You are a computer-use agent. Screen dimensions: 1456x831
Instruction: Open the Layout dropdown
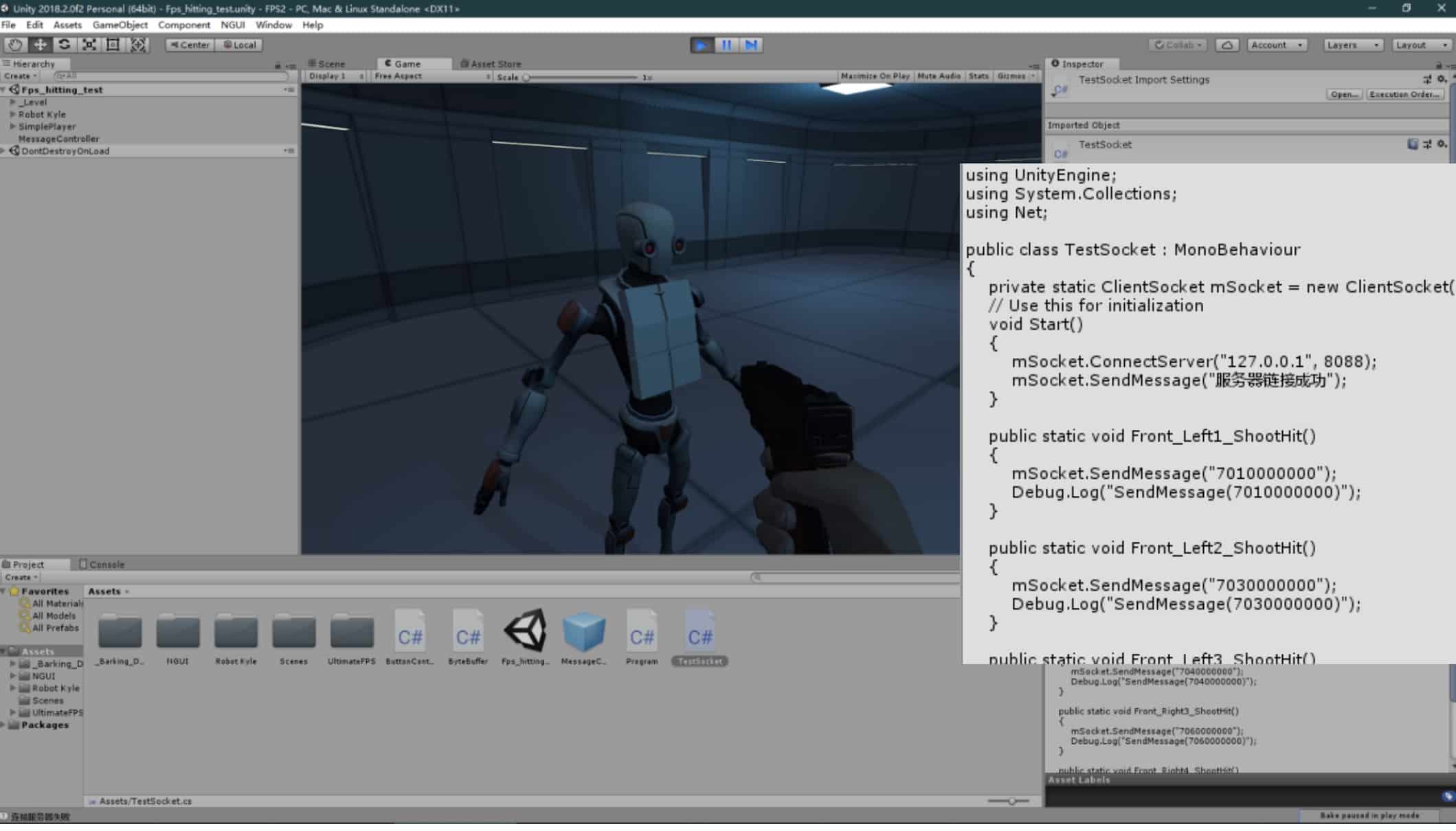(x=1422, y=45)
